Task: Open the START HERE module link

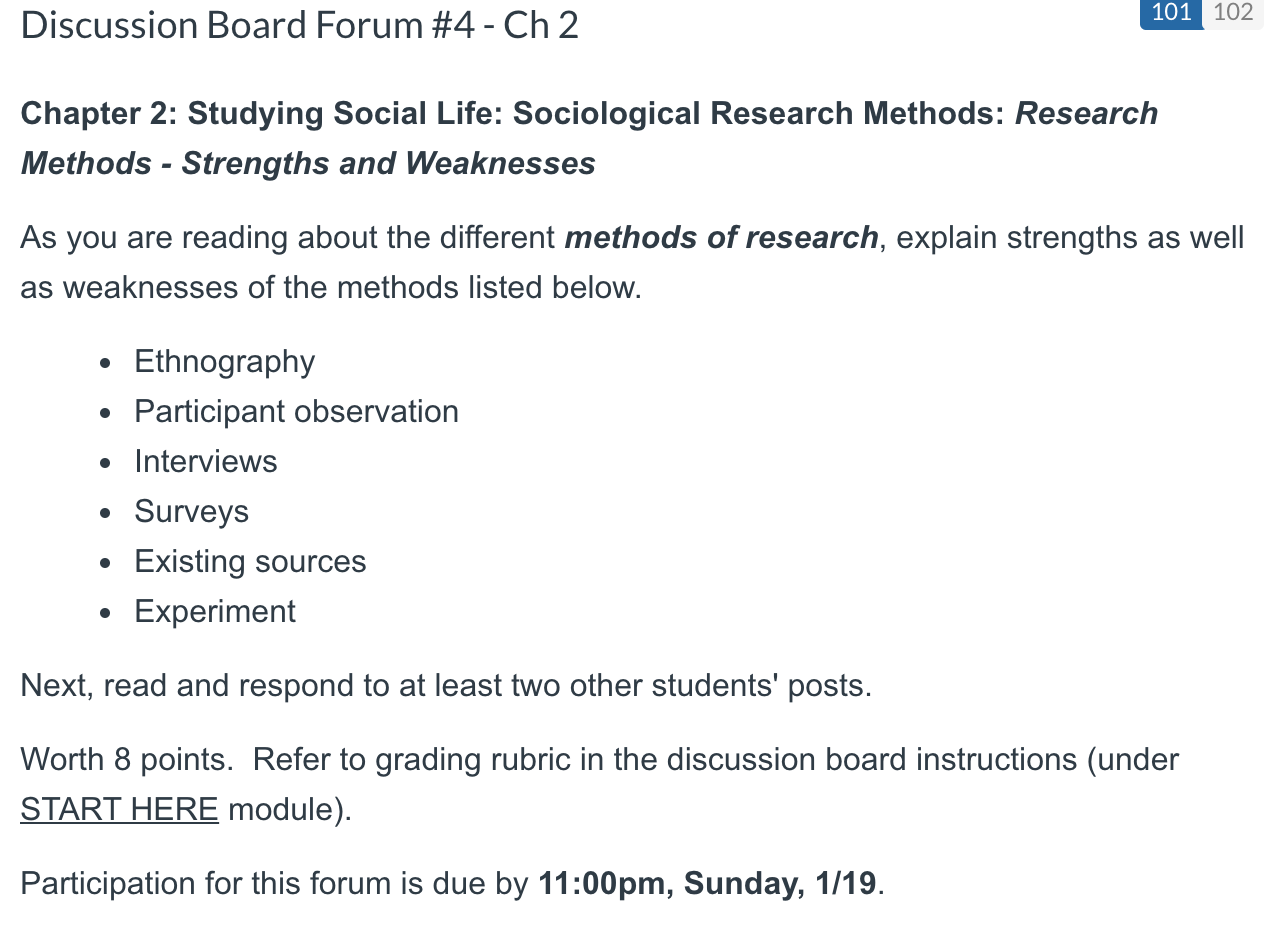Action: coord(119,809)
